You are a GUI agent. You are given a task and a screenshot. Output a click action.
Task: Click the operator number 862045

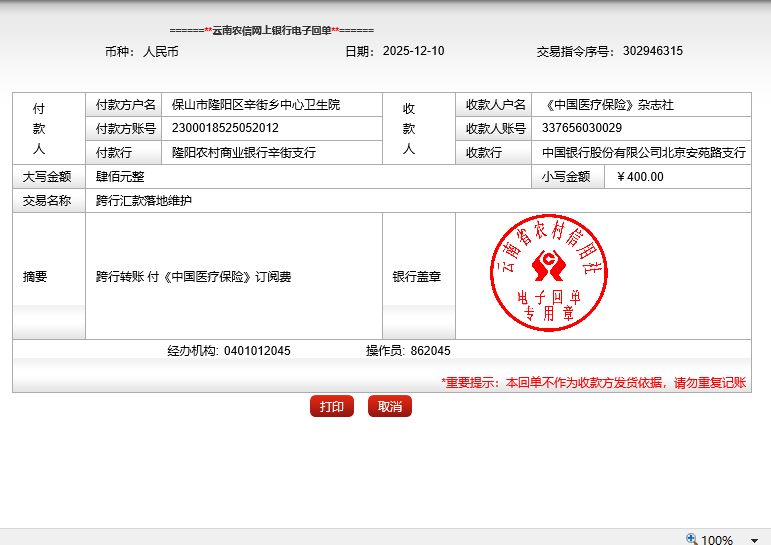430,351
